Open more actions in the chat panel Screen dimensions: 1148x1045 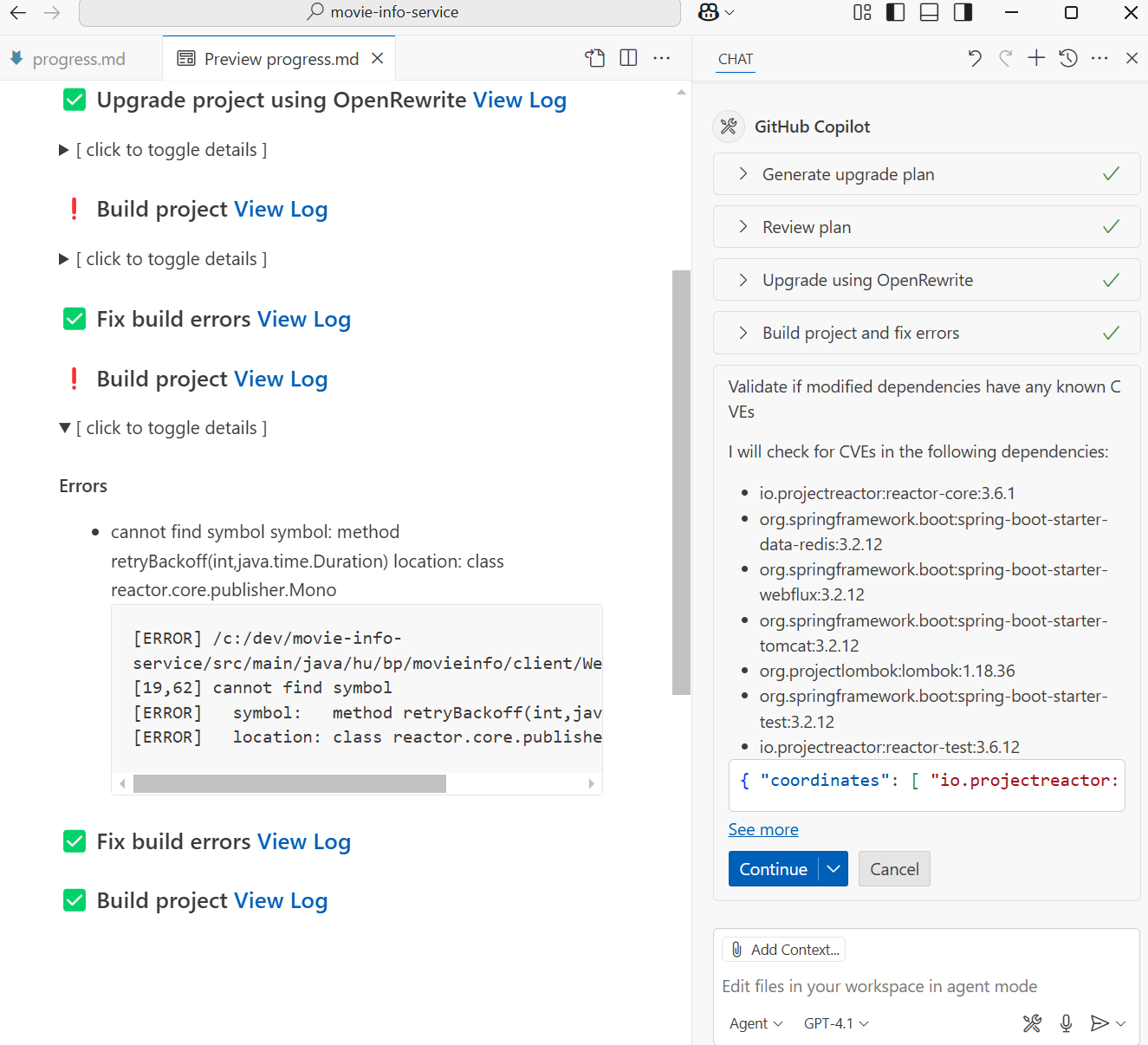point(1099,58)
